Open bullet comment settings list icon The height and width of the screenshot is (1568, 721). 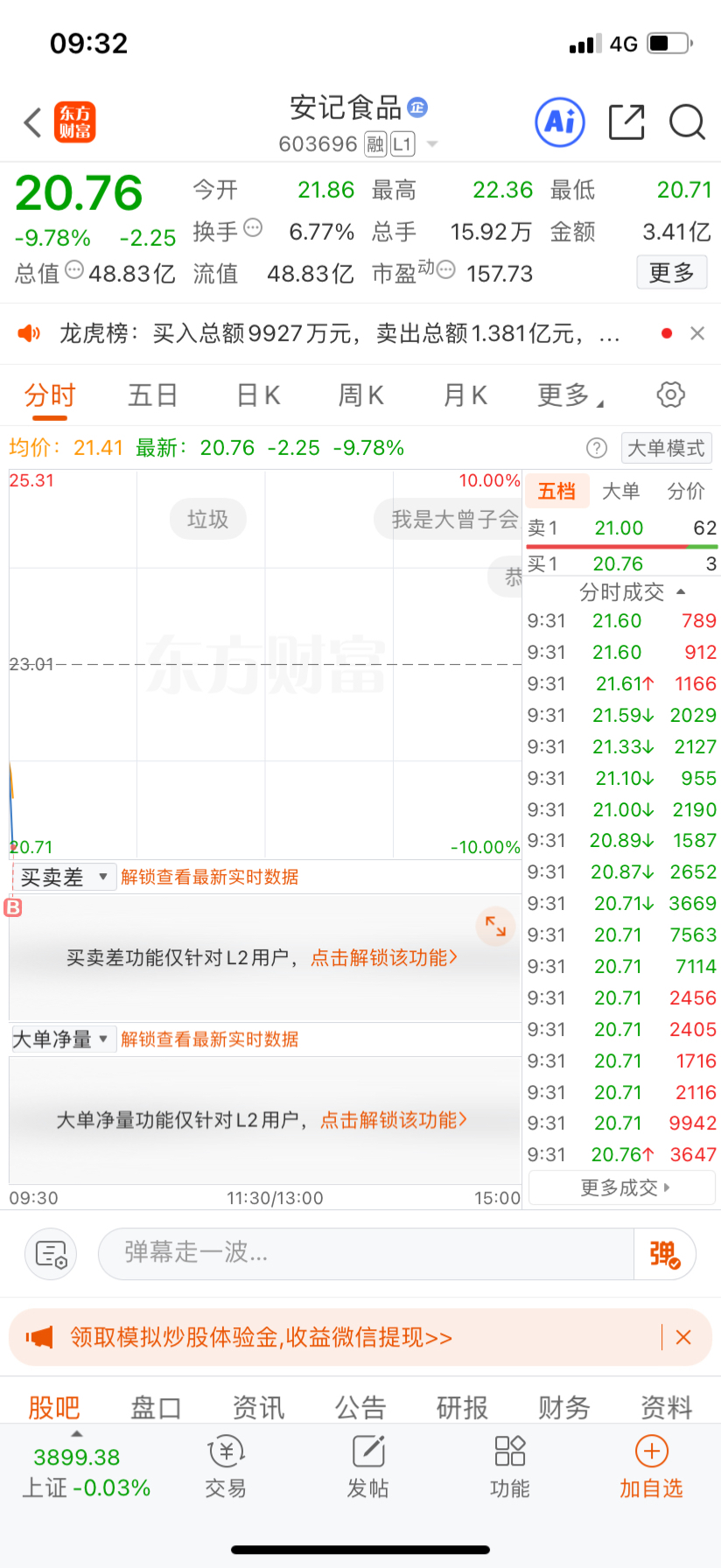tap(52, 1254)
